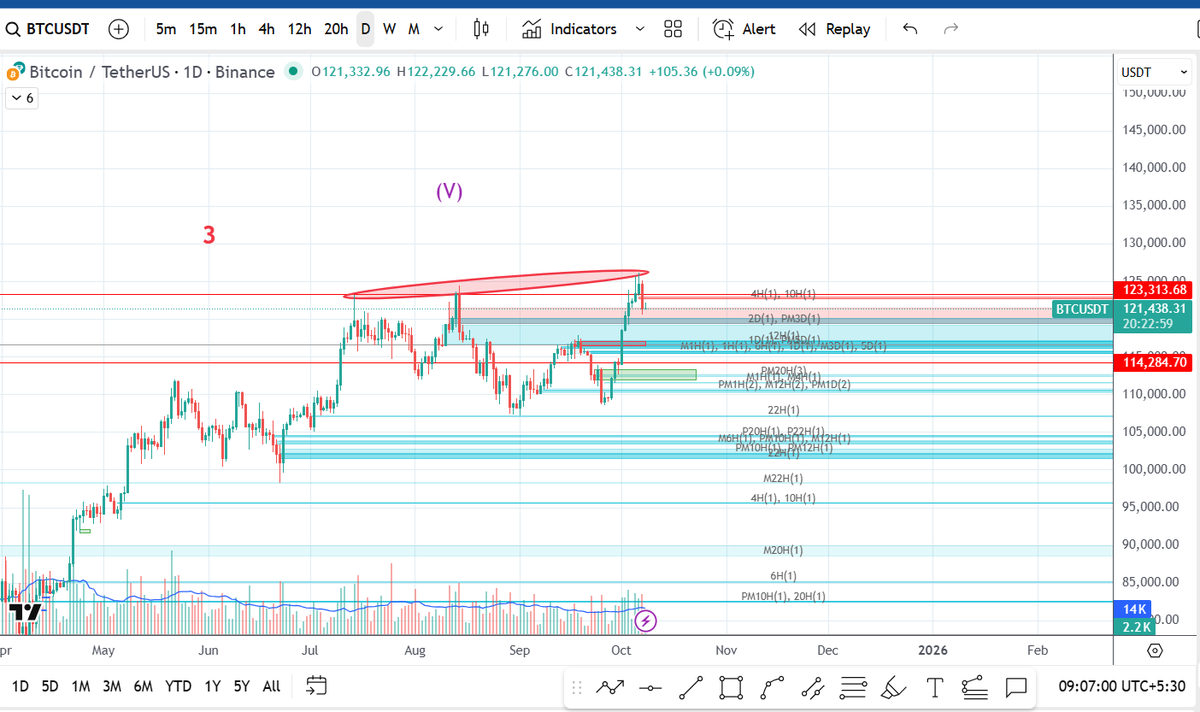Set date range to 5D

click(x=50, y=686)
